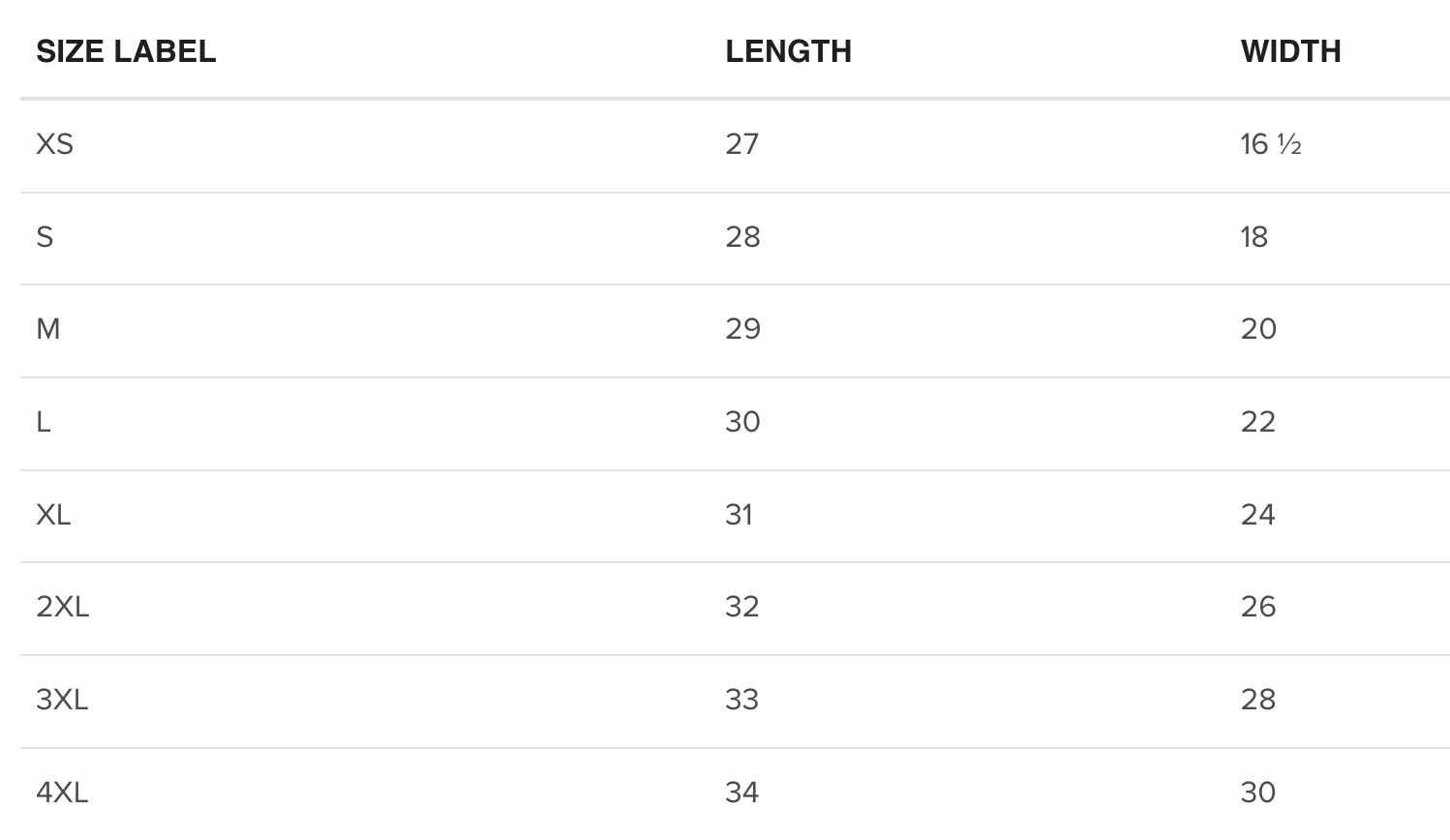Select the 4XL size label cell
Viewport: 1450px width, 840px height.
63,793
